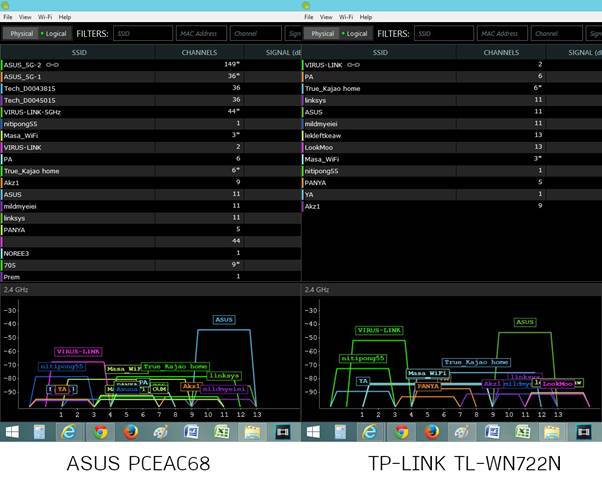Select YA row in right window

coord(452,195)
